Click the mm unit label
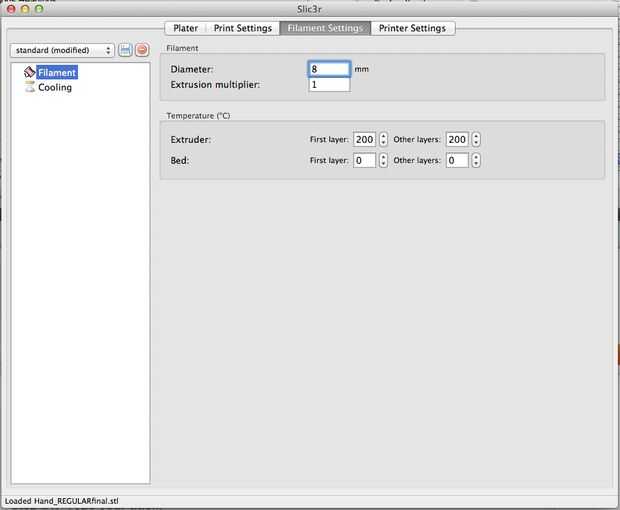Image resolution: width=620 pixels, height=510 pixels. click(x=361, y=69)
